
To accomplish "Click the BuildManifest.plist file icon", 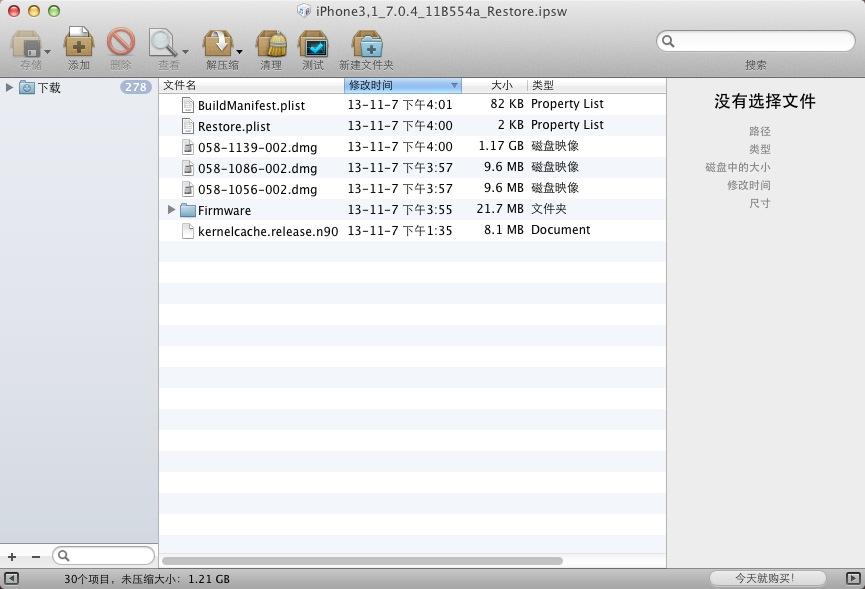I will 188,105.
